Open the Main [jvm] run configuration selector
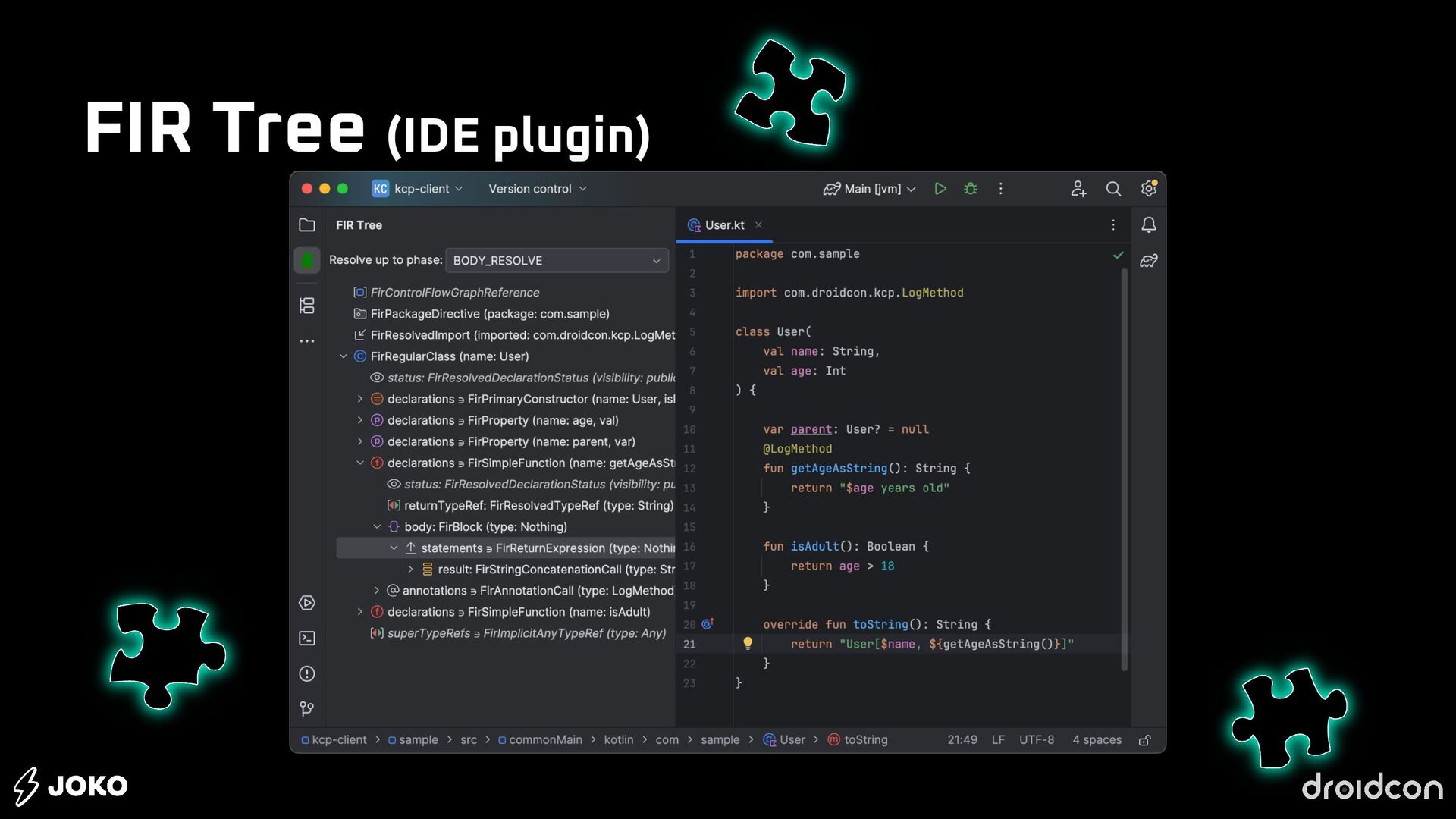 [871, 189]
